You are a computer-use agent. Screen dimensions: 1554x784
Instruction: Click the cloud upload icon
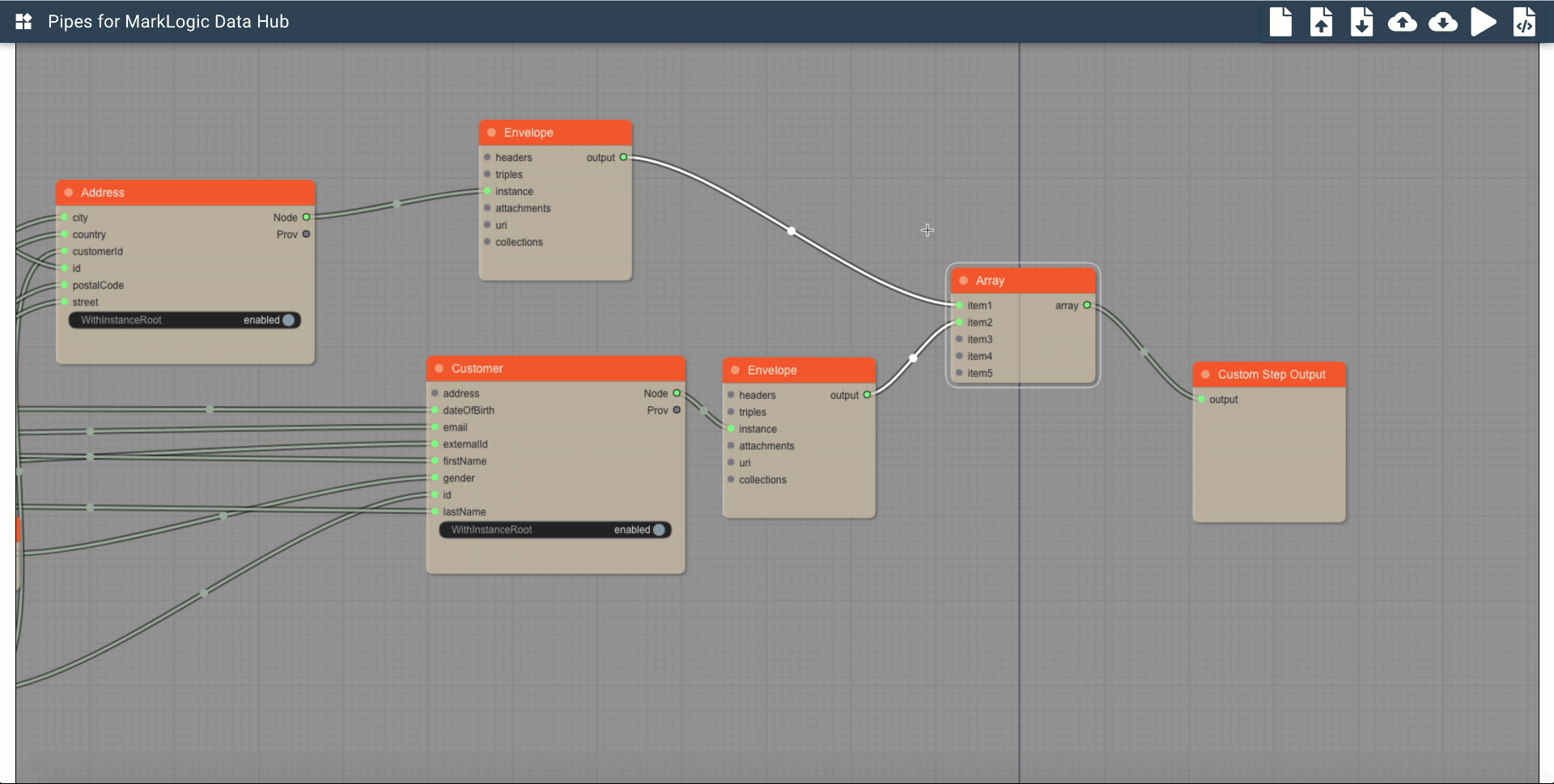1402,22
